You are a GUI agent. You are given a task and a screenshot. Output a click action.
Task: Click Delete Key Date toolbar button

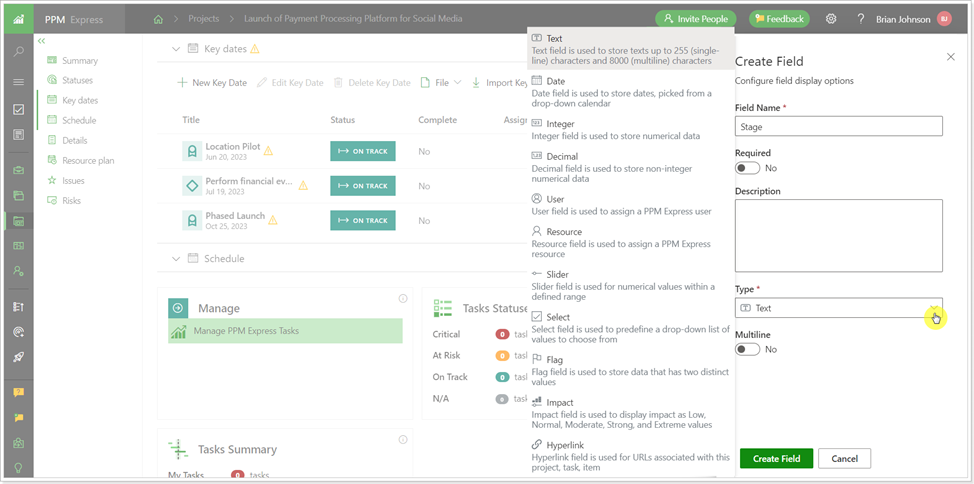click(372, 83)
